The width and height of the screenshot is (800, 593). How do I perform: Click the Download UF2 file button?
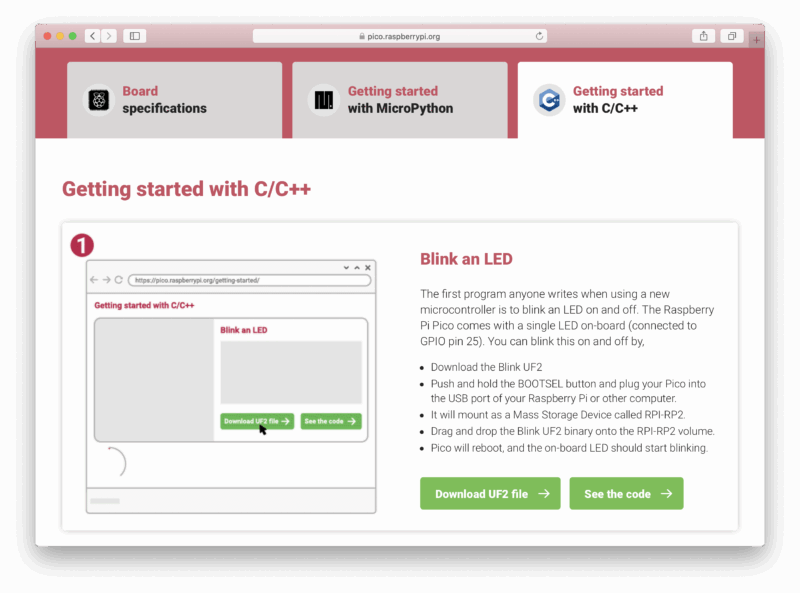[489, 493]
